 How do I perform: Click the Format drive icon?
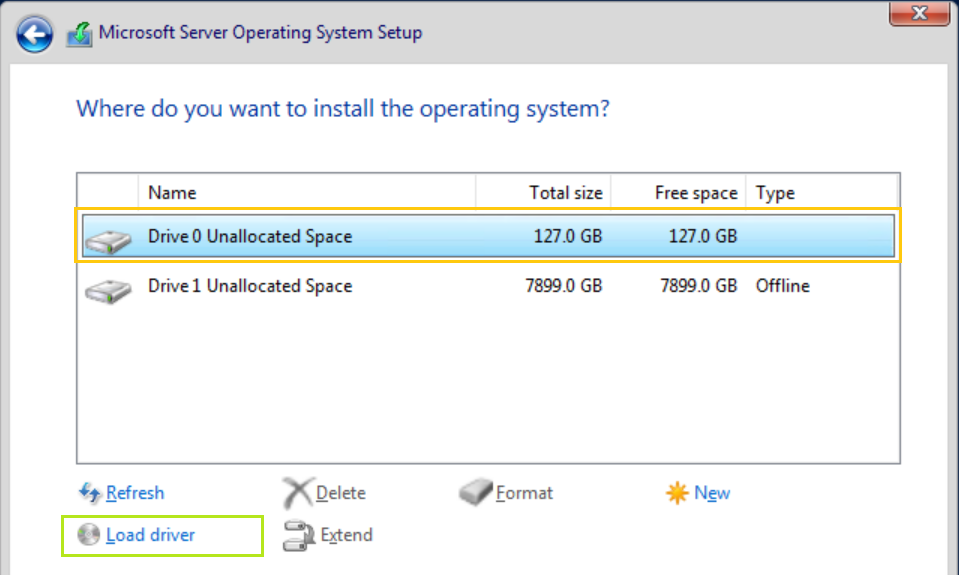476,493
